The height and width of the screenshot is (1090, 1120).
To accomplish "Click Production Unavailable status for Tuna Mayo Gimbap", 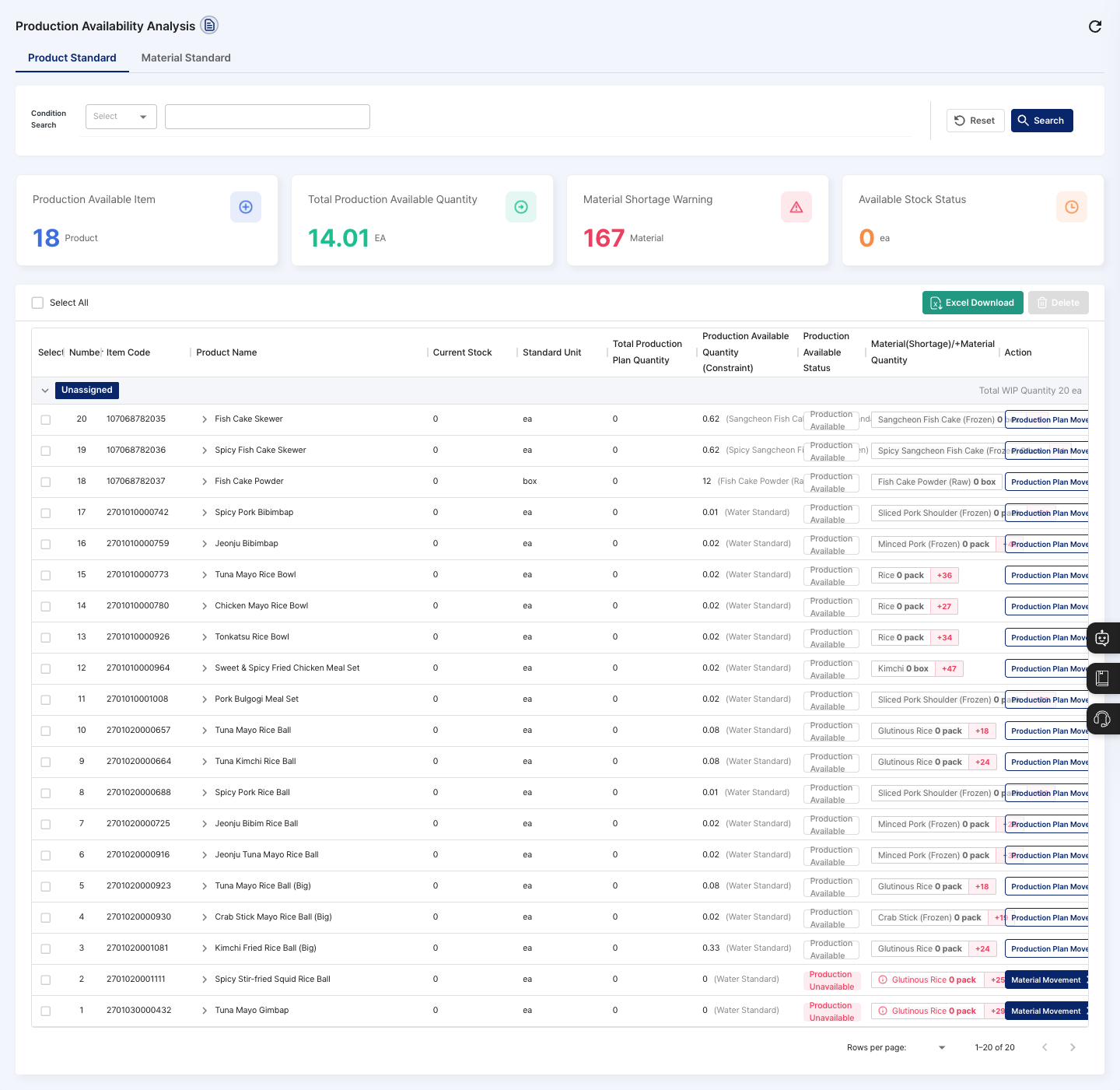I will coord(831,1011).
